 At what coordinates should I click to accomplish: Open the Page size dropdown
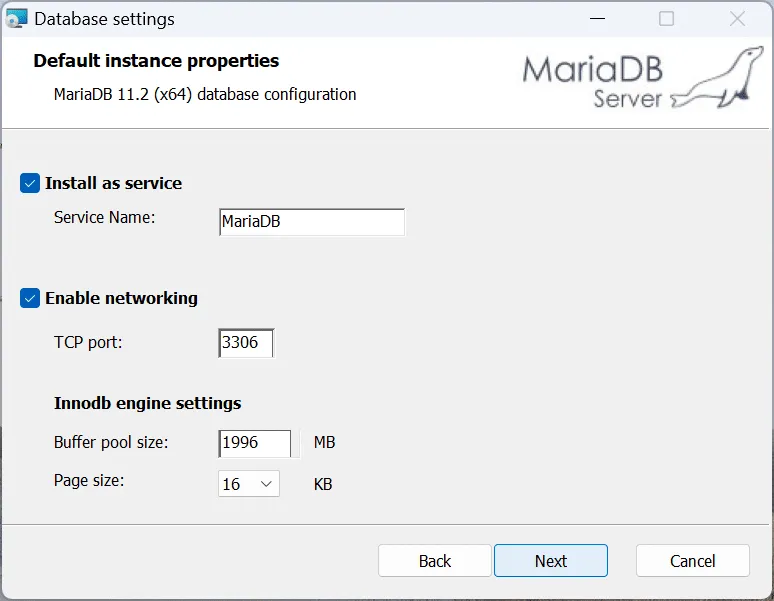pos(249,484)
